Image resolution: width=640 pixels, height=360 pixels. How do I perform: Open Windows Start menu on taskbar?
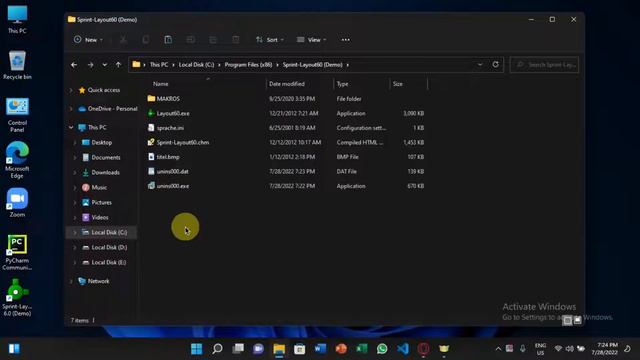point(196,349)
